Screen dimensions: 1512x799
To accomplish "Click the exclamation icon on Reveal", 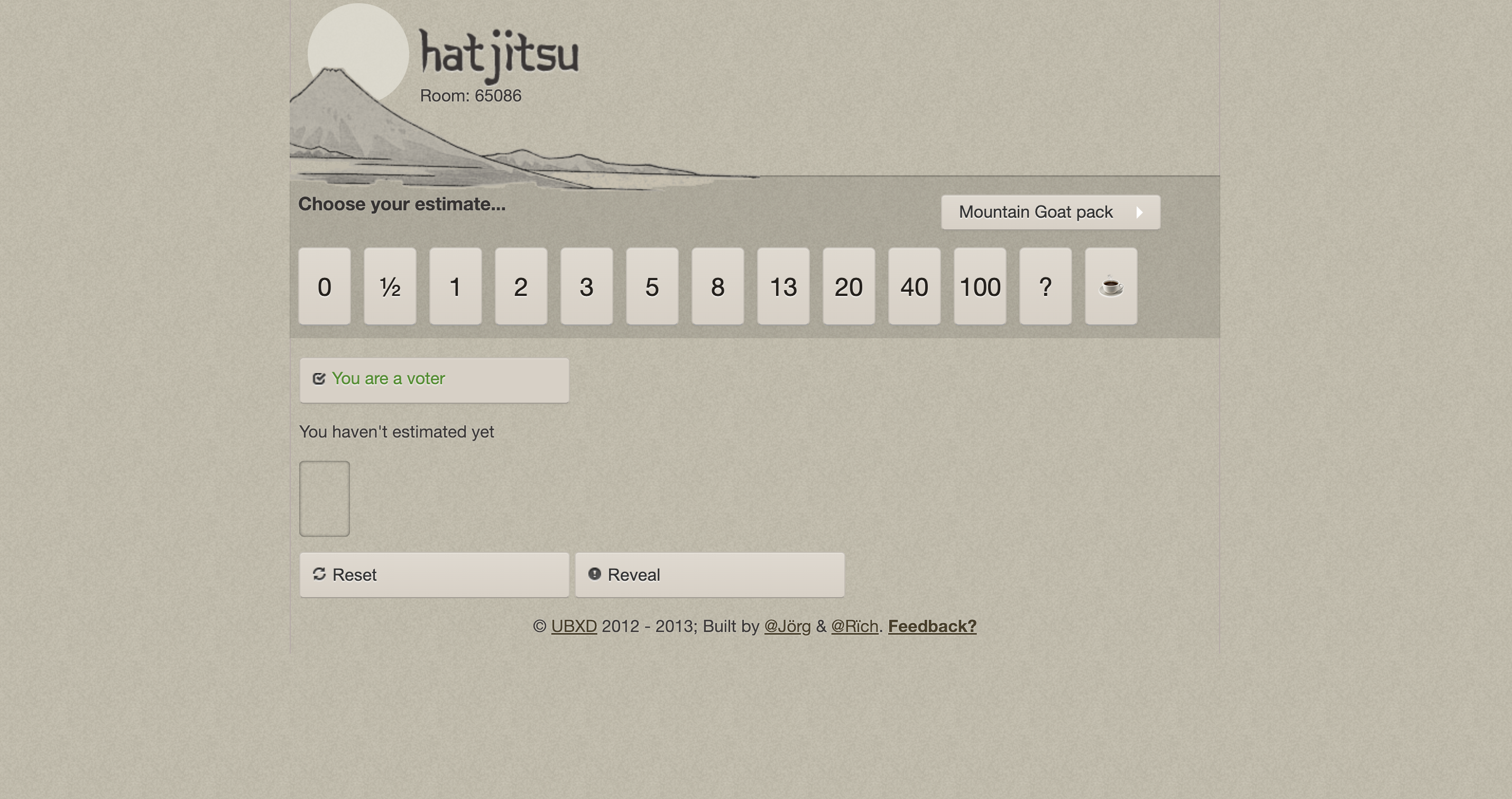I will (x=594, y=574).
